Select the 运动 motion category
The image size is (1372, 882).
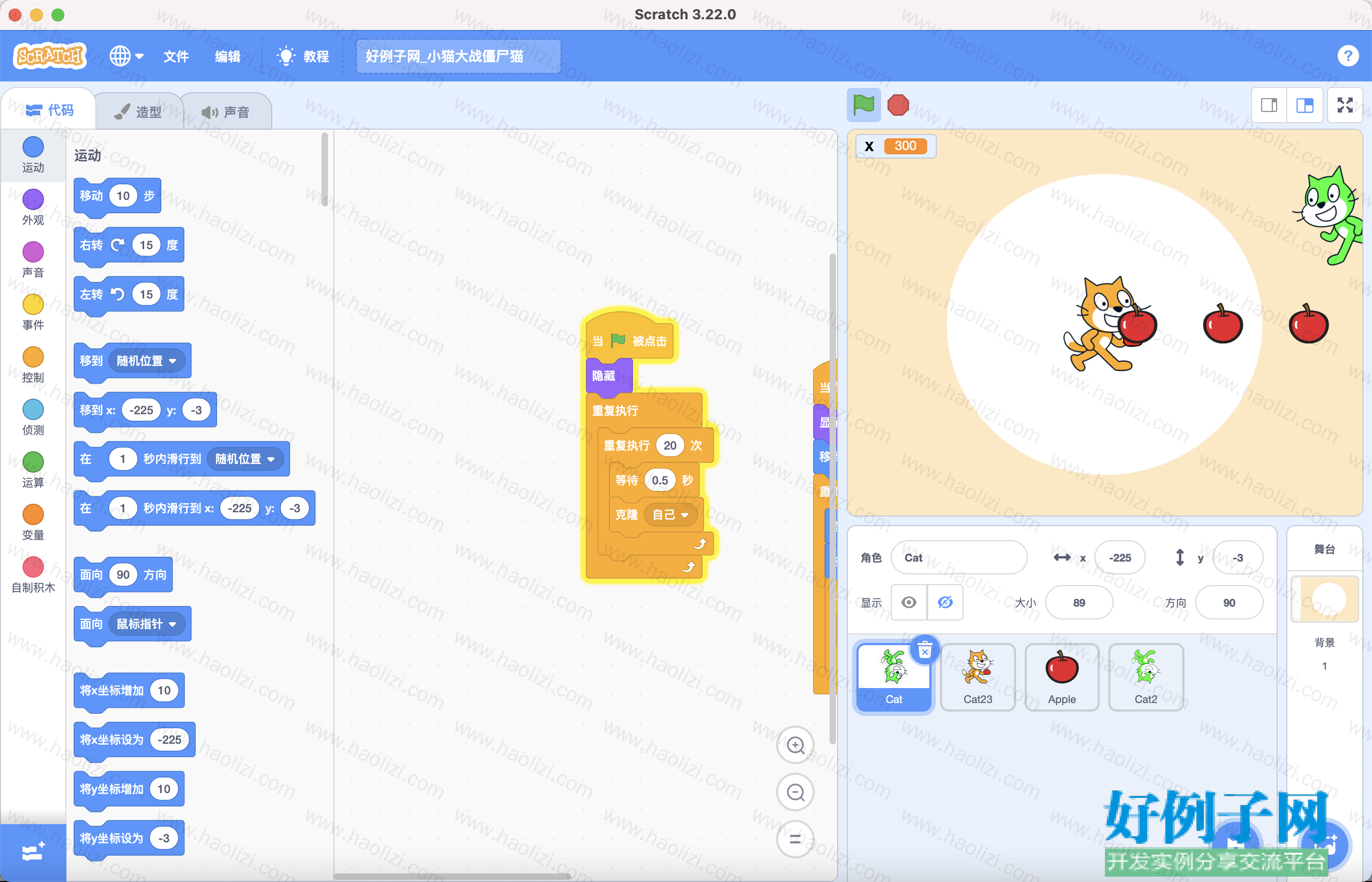pyautogui.click(x=33, y=155)
